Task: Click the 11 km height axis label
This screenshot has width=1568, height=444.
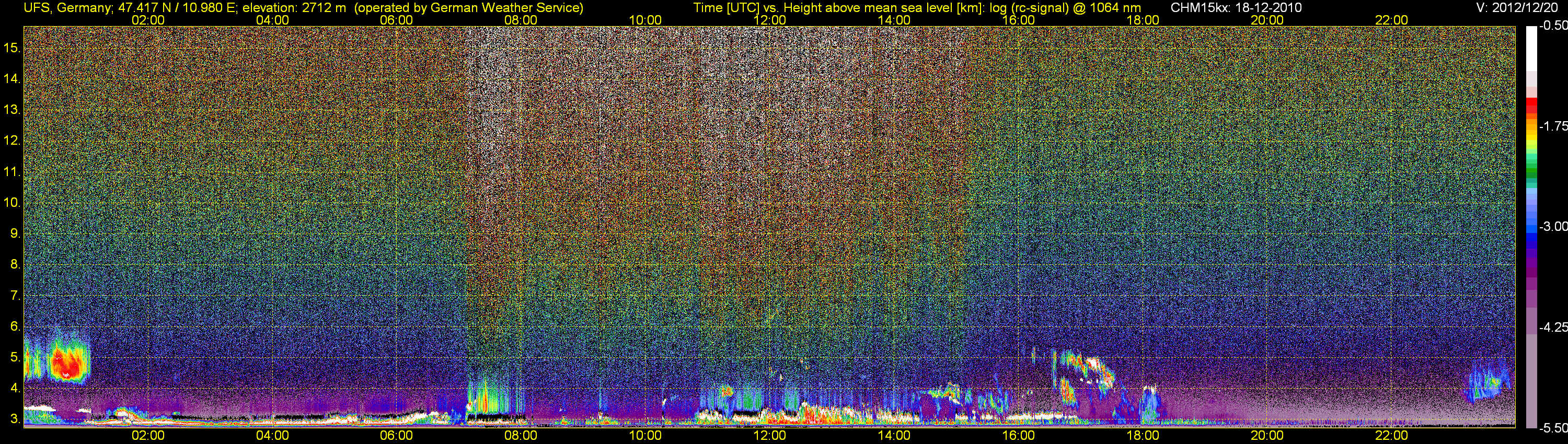Action: point(11,171)
